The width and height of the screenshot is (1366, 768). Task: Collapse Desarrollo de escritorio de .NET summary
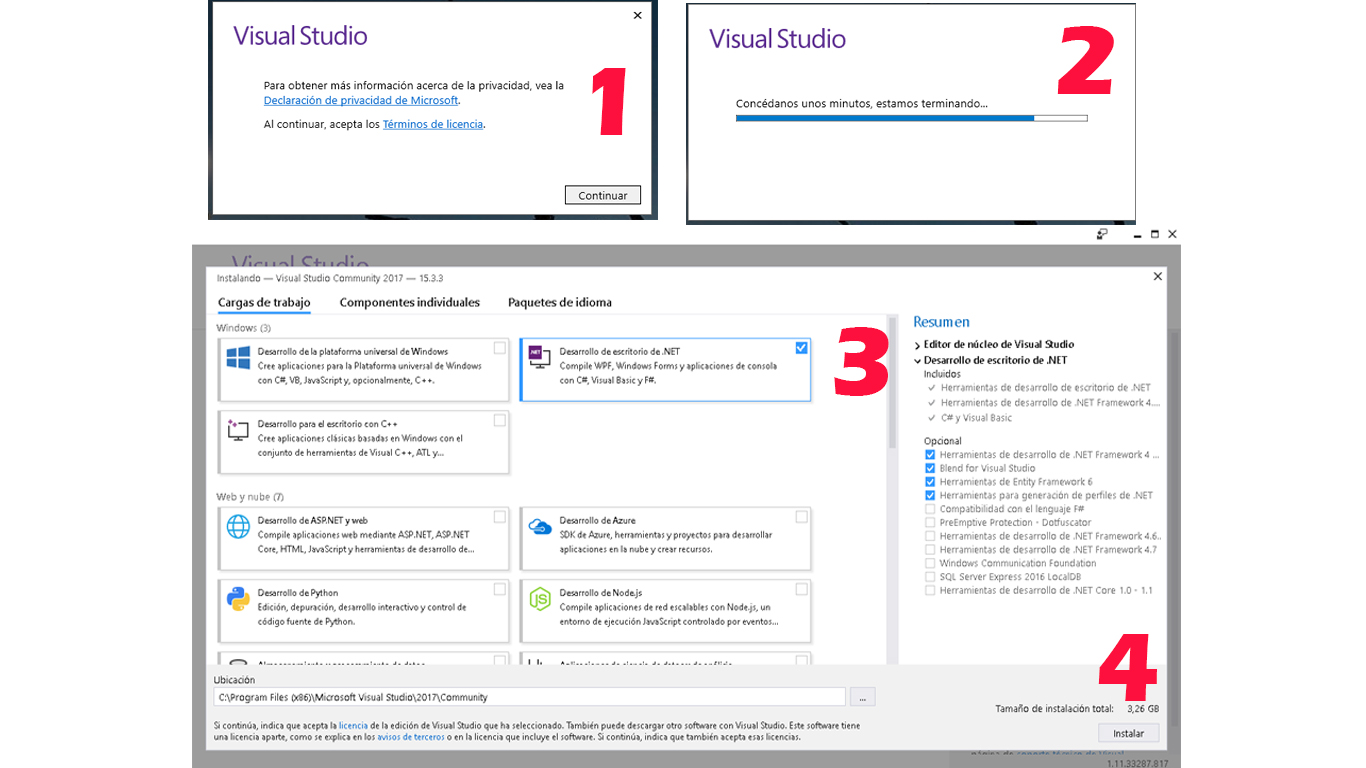[x=917, y=360]
